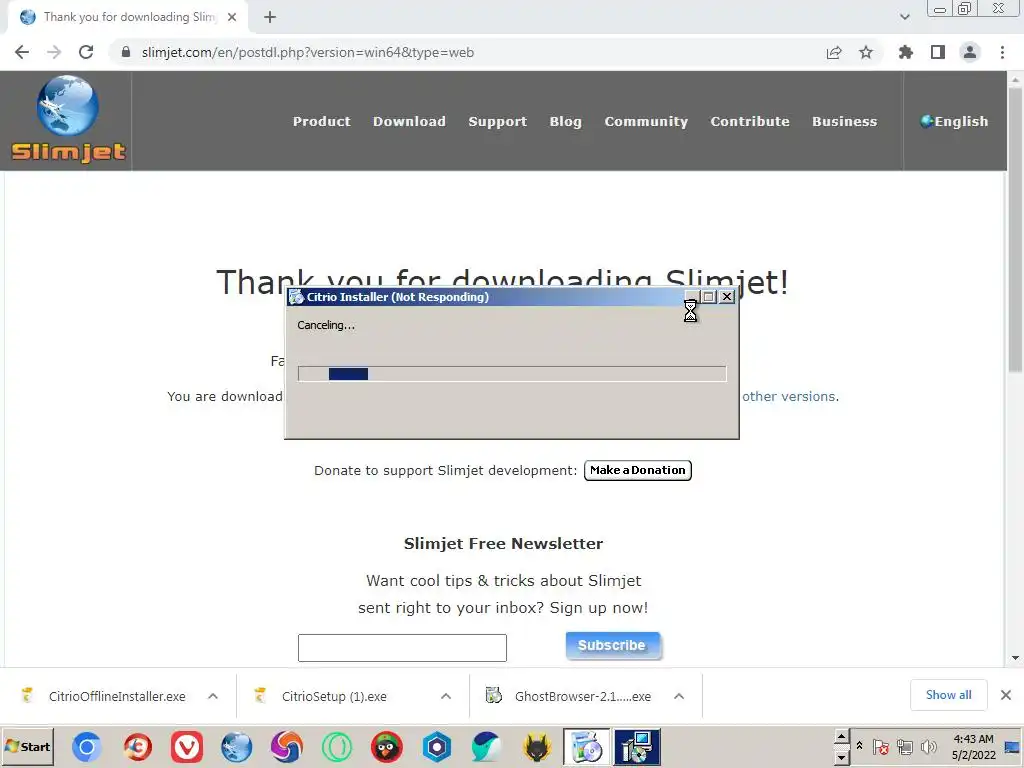Open the Contribute menu
1024x768 pixels.
[x=750, y=121]
